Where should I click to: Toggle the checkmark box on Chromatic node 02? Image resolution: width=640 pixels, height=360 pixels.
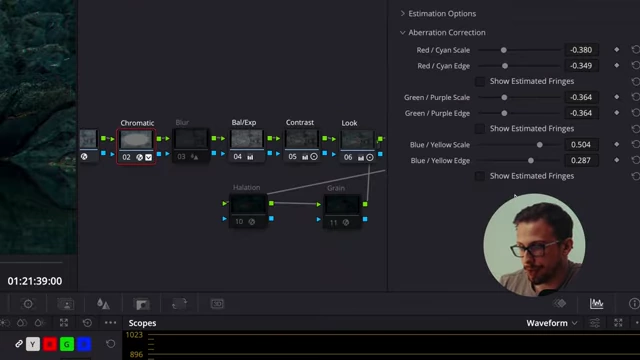[x=149, y=157]
